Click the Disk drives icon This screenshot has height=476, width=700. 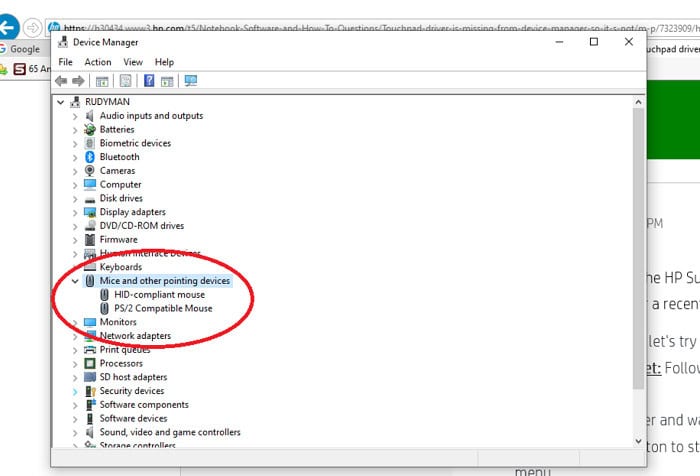click(90, 199)
